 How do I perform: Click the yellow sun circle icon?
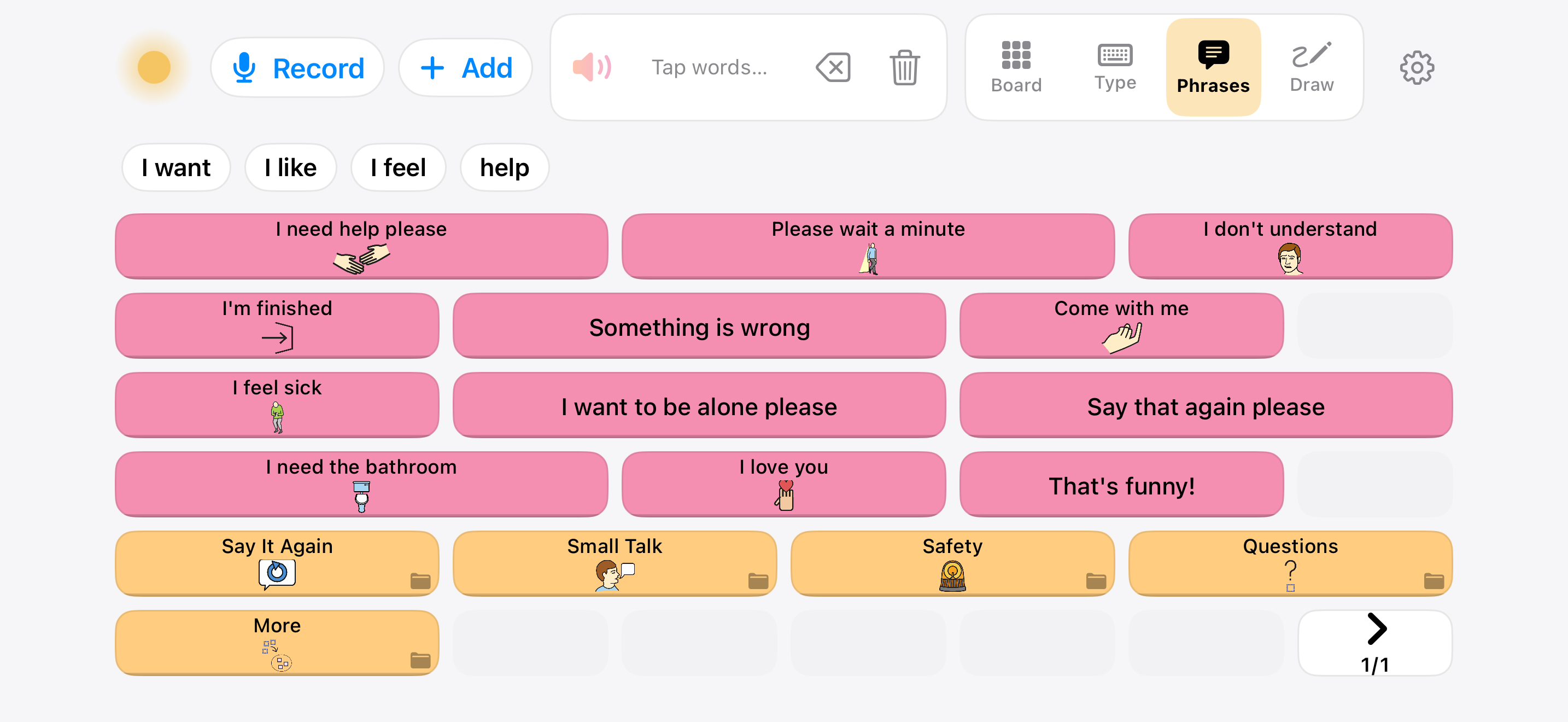pyautogui.click(x=154, y=67)
